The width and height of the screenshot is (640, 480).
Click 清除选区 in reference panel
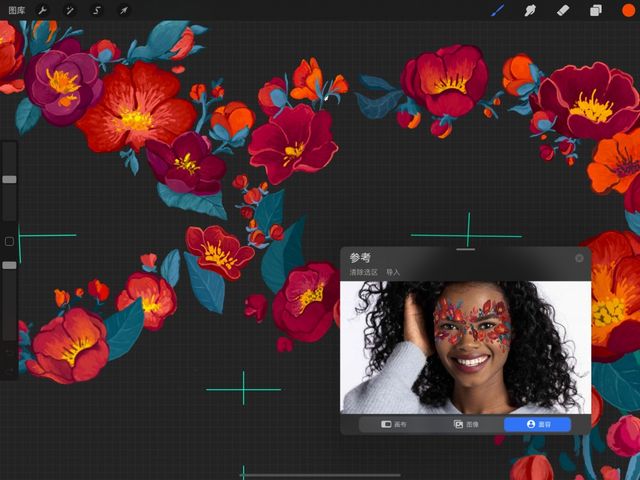tap(363, 272)
